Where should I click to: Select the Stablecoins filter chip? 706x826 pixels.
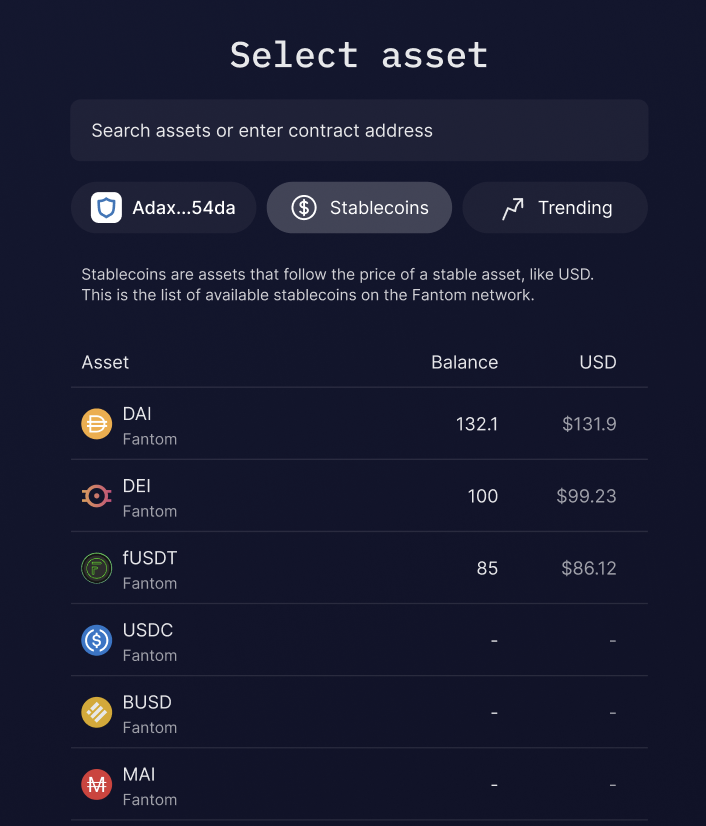(359, 208)
